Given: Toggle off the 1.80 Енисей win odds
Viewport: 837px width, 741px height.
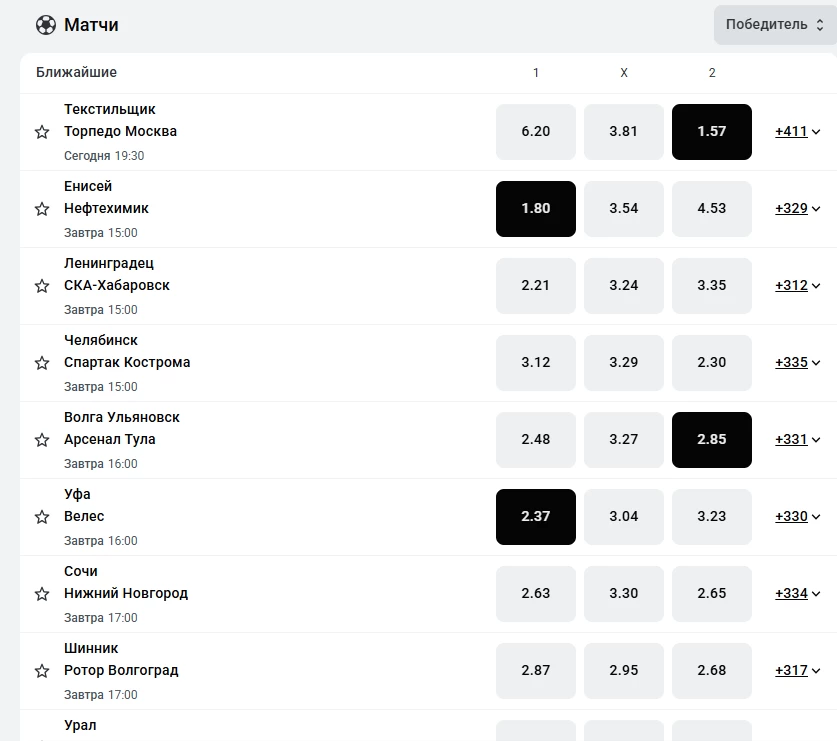Looking at the screenshot, I should (535, 209).
